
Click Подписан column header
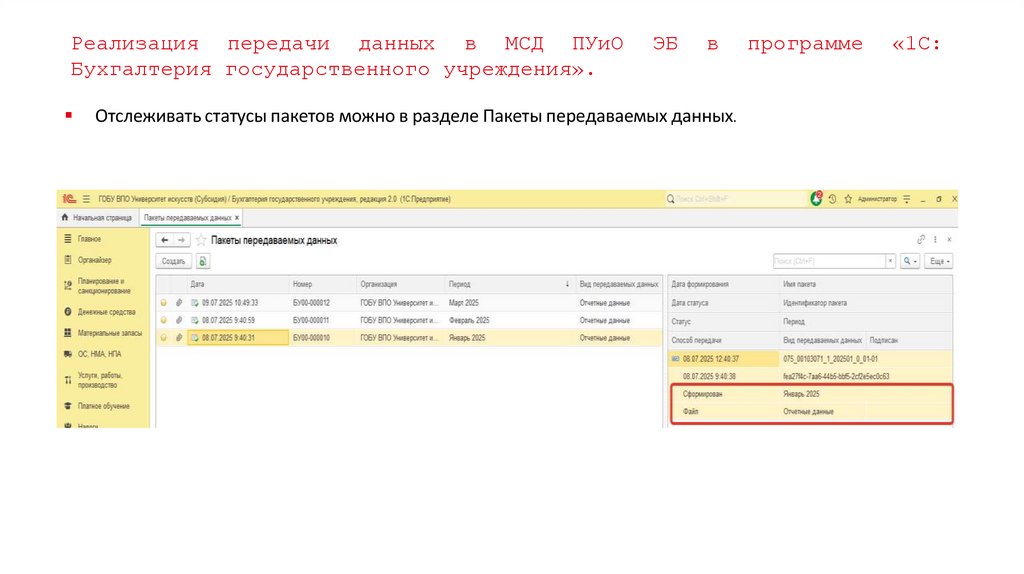pyautogui.click(x=884, y=340)
